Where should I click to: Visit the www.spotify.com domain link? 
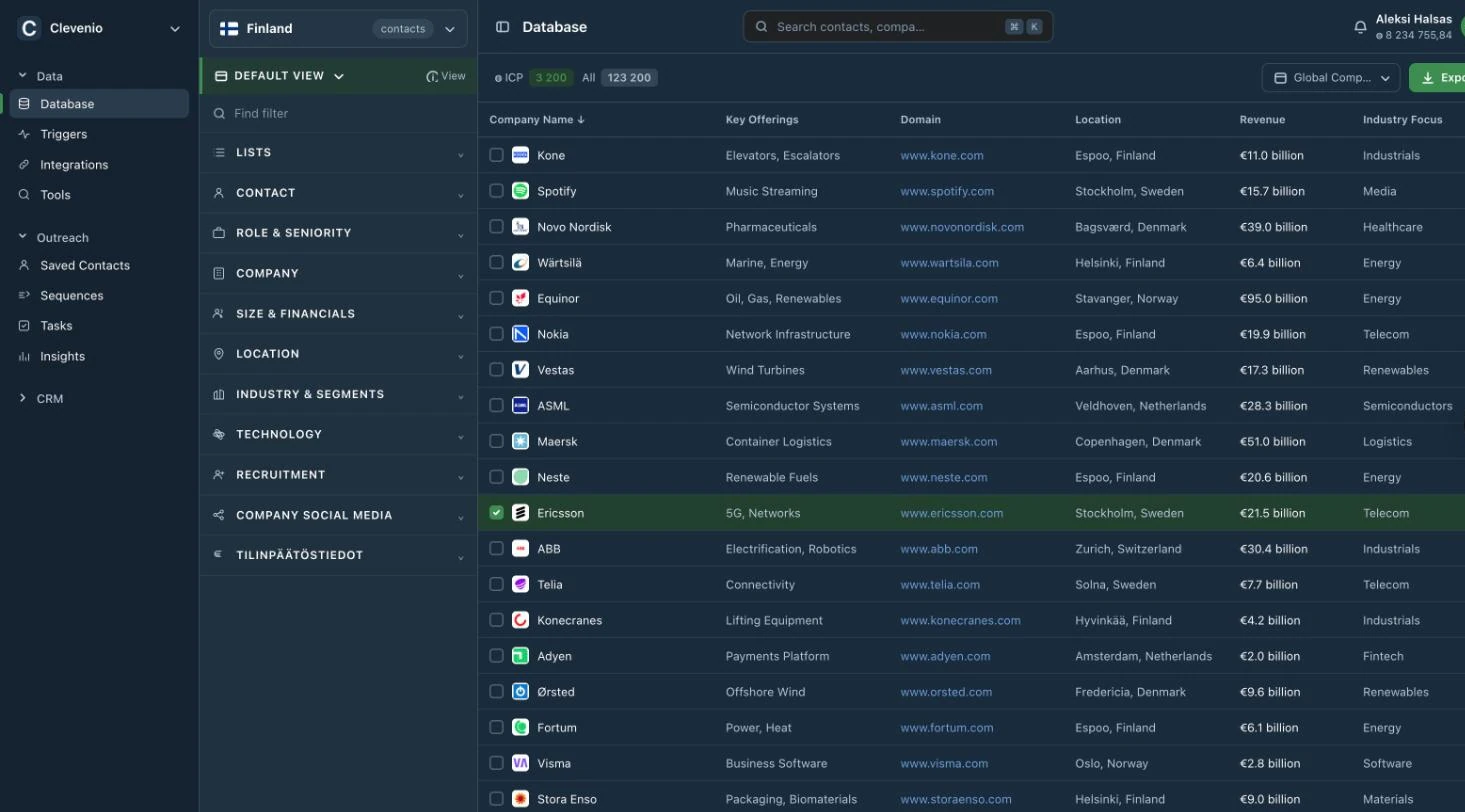[x=947, y=191]
